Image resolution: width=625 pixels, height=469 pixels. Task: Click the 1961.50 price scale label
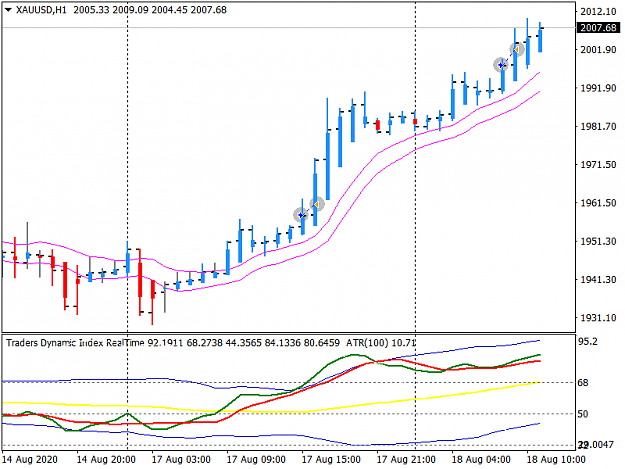point(598,203)
